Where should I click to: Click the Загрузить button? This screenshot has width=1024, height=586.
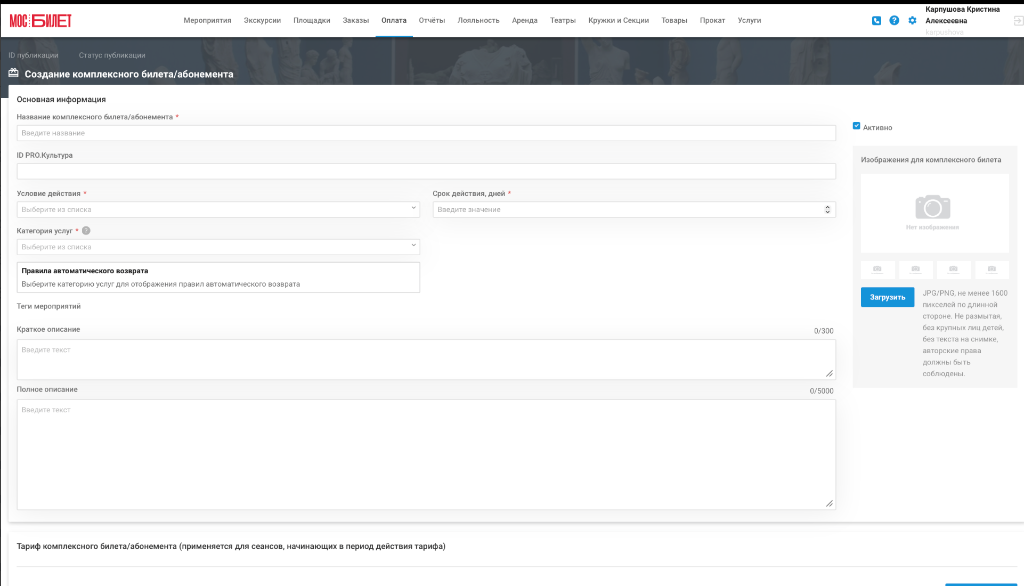point(888,297)
